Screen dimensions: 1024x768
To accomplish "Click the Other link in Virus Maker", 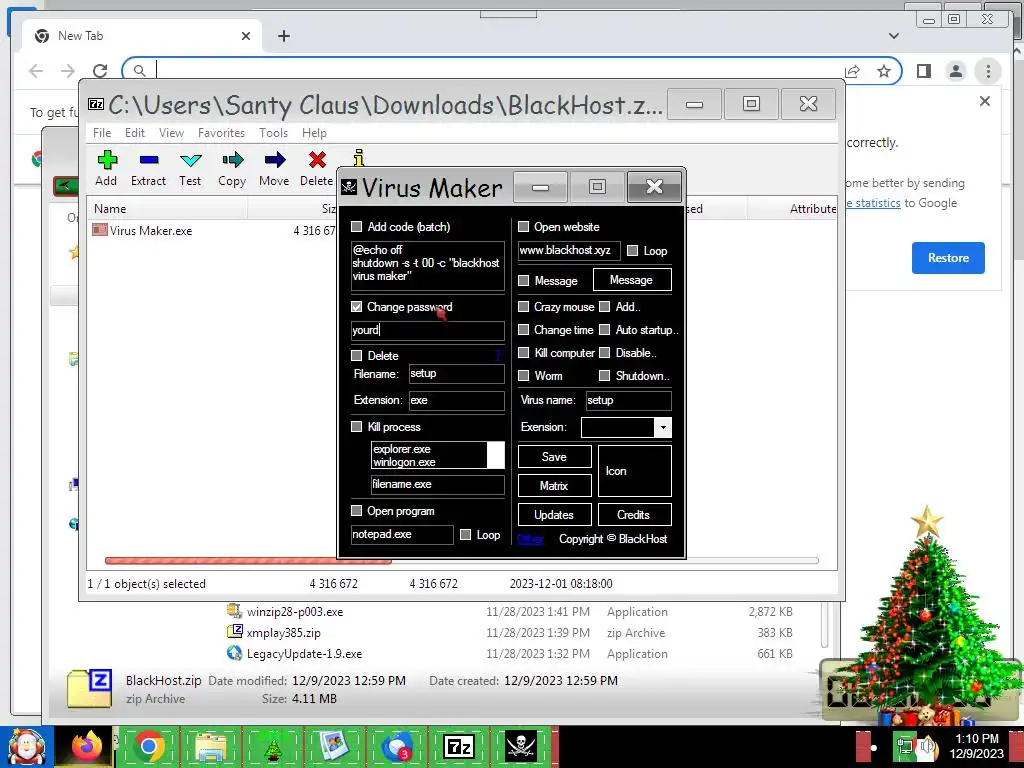I will (x=530, y=539).
